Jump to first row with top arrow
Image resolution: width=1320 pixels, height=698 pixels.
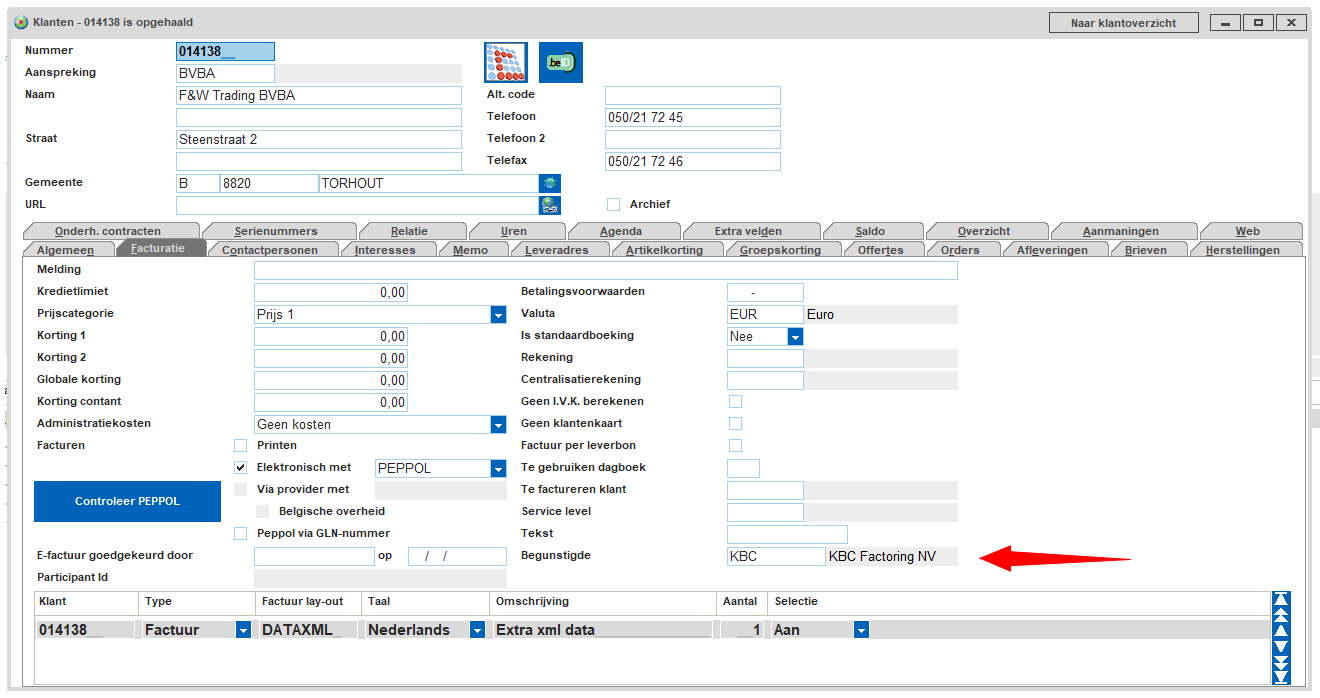pos(1281,600)
